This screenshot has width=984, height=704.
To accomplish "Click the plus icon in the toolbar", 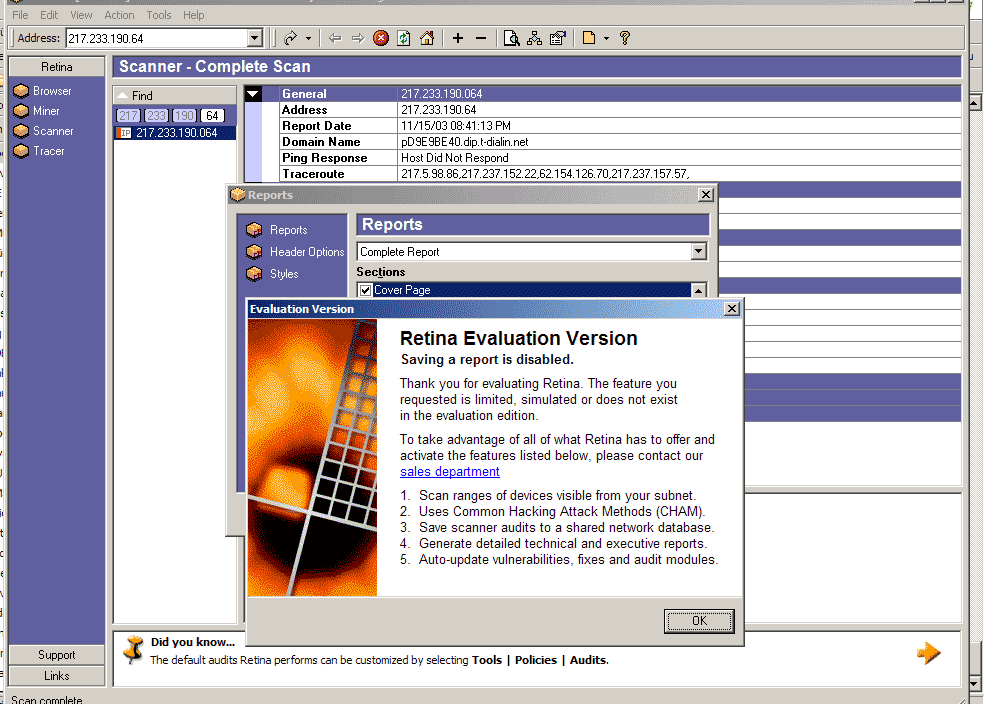I will (458, 38).
